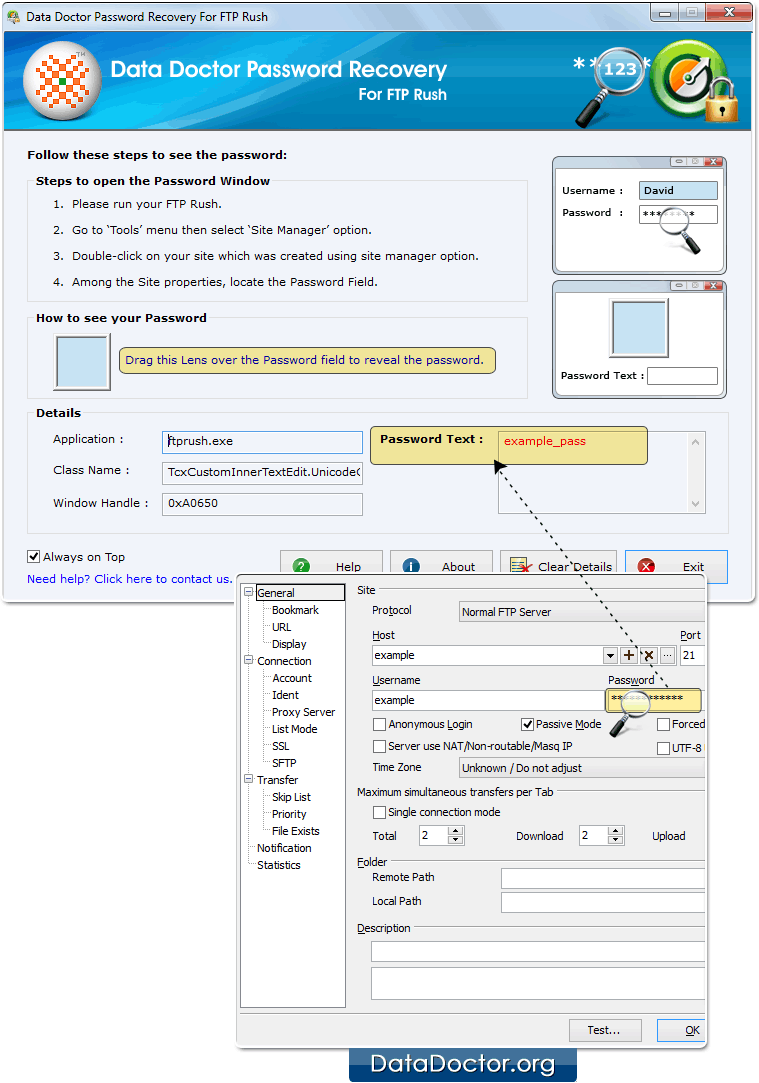The height and width of the screenshot is (1083, 759).
Task: Click the OK button in site dialog
Action: coord(682,1031)
